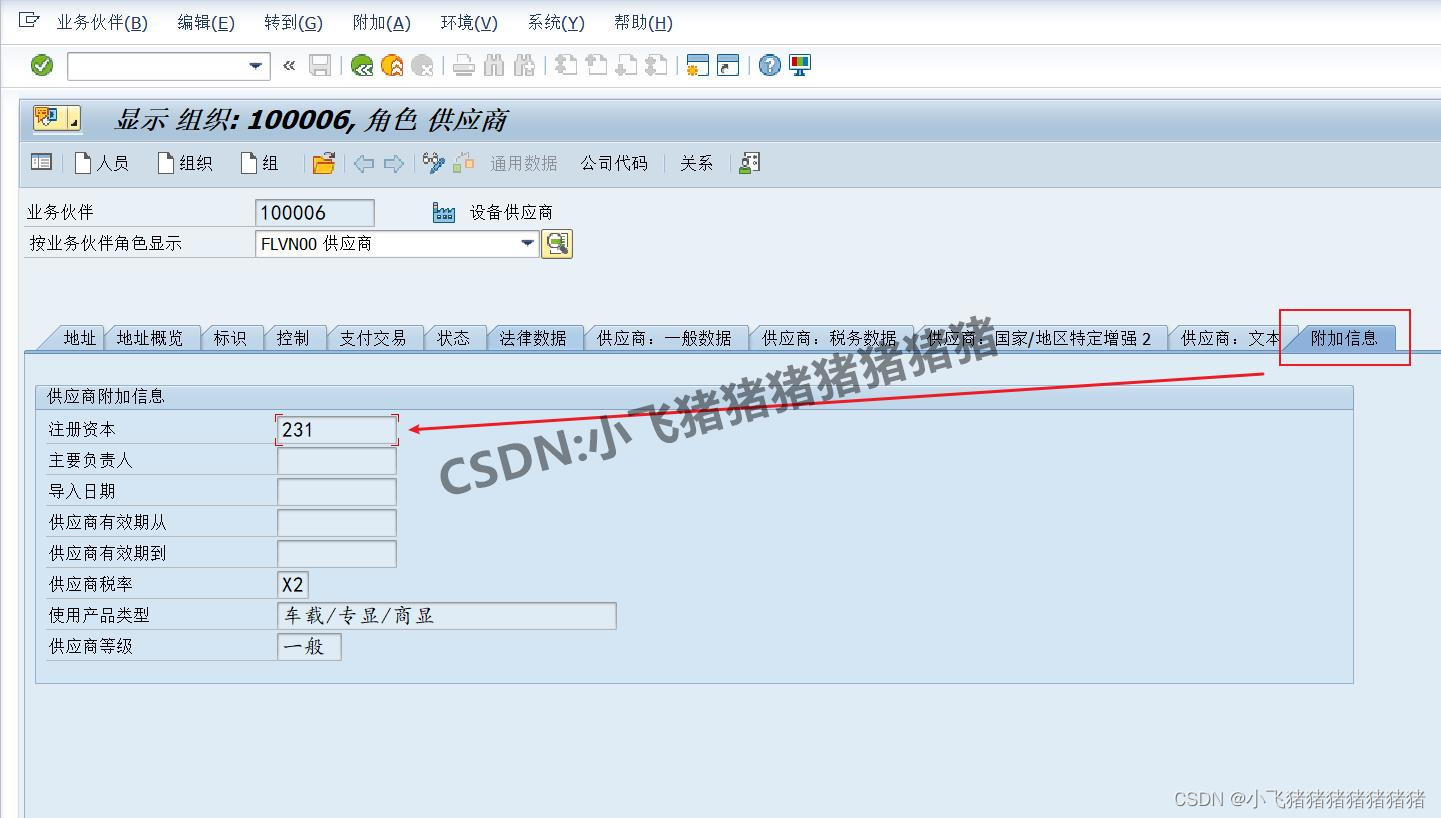Click the 供应商有效期从 input field

[337, 522]
